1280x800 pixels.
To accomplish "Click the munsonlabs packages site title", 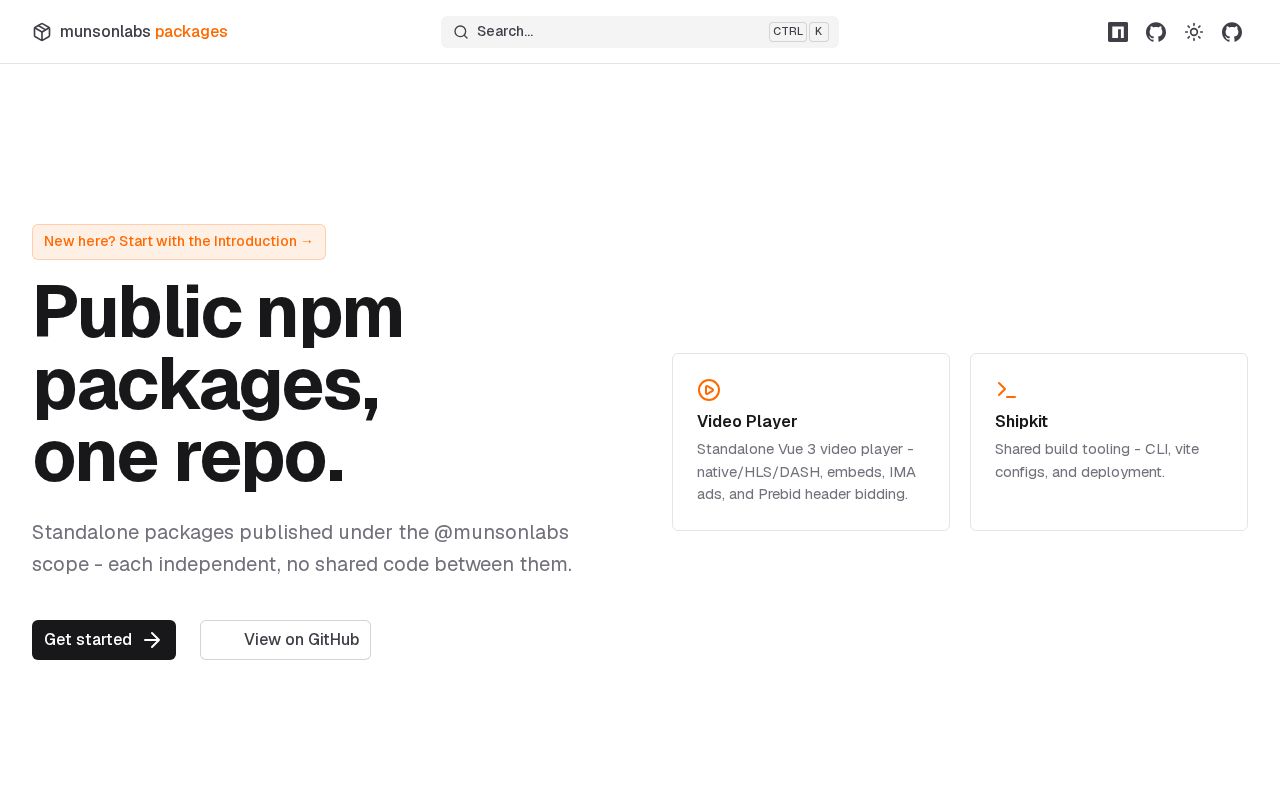I will click(x=144, y=32).
